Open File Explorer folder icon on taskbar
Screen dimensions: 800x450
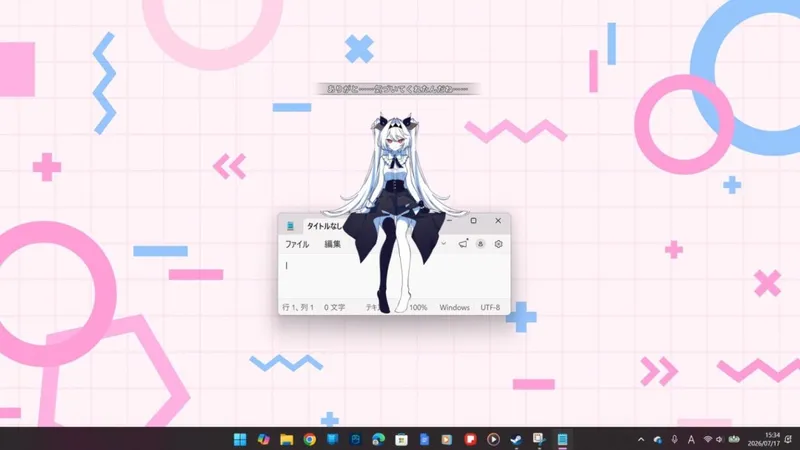pyautogui.click(x=286, y=439)
